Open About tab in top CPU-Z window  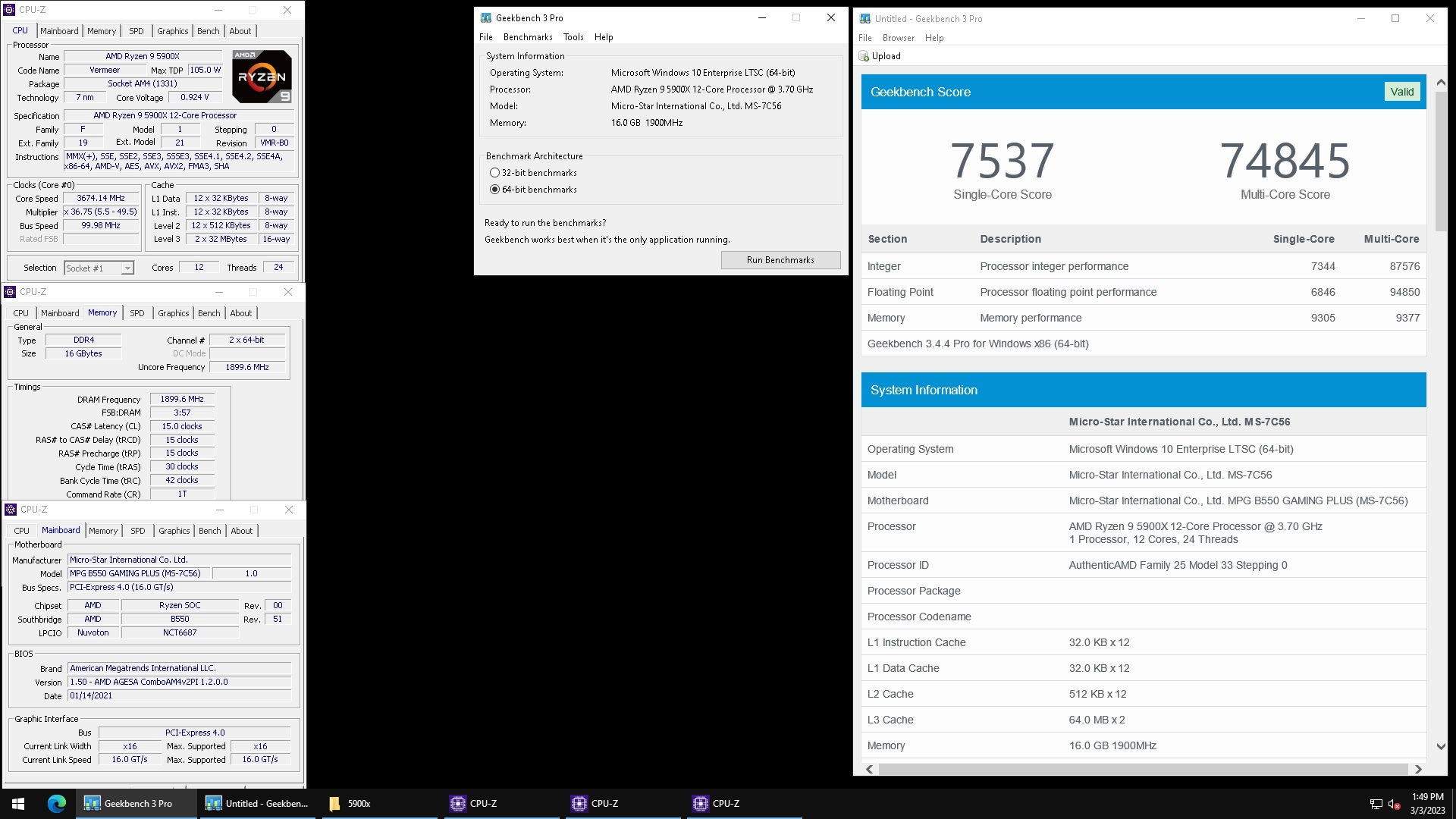[x=240, y=31]
